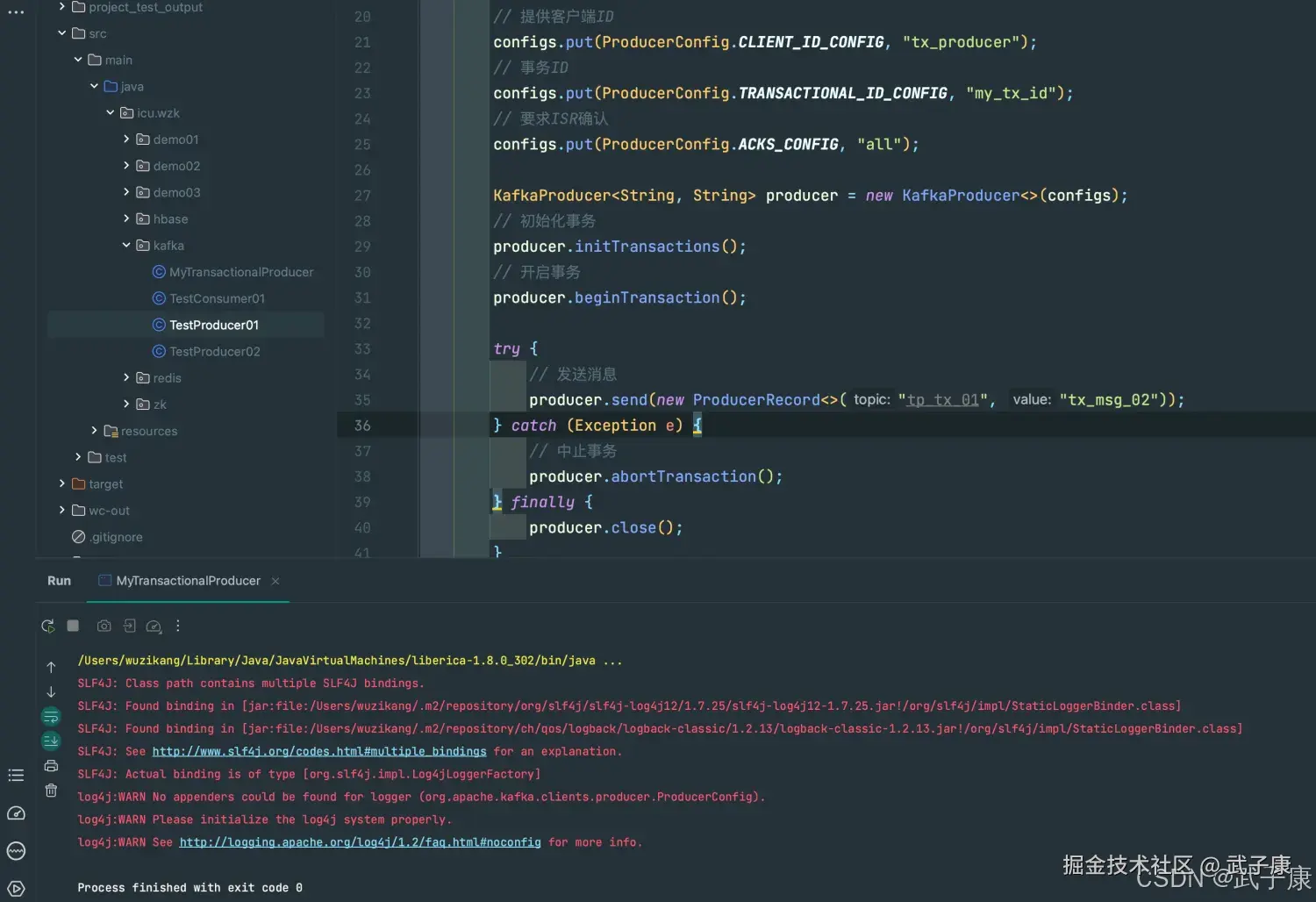Image resolution: width=1316 pixels, height=902 pixels.
Task: Click the KafkaProducer<String, String> declaration
Action: click(x=624, y=196)
